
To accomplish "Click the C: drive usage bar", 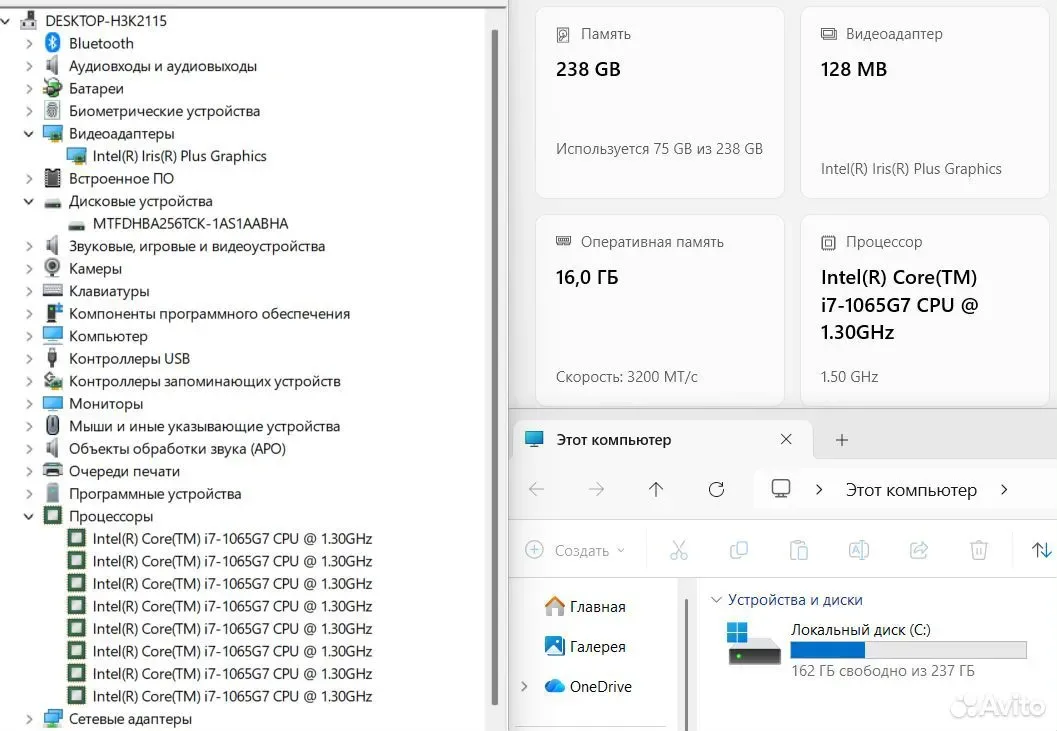I will click(908, 649).
